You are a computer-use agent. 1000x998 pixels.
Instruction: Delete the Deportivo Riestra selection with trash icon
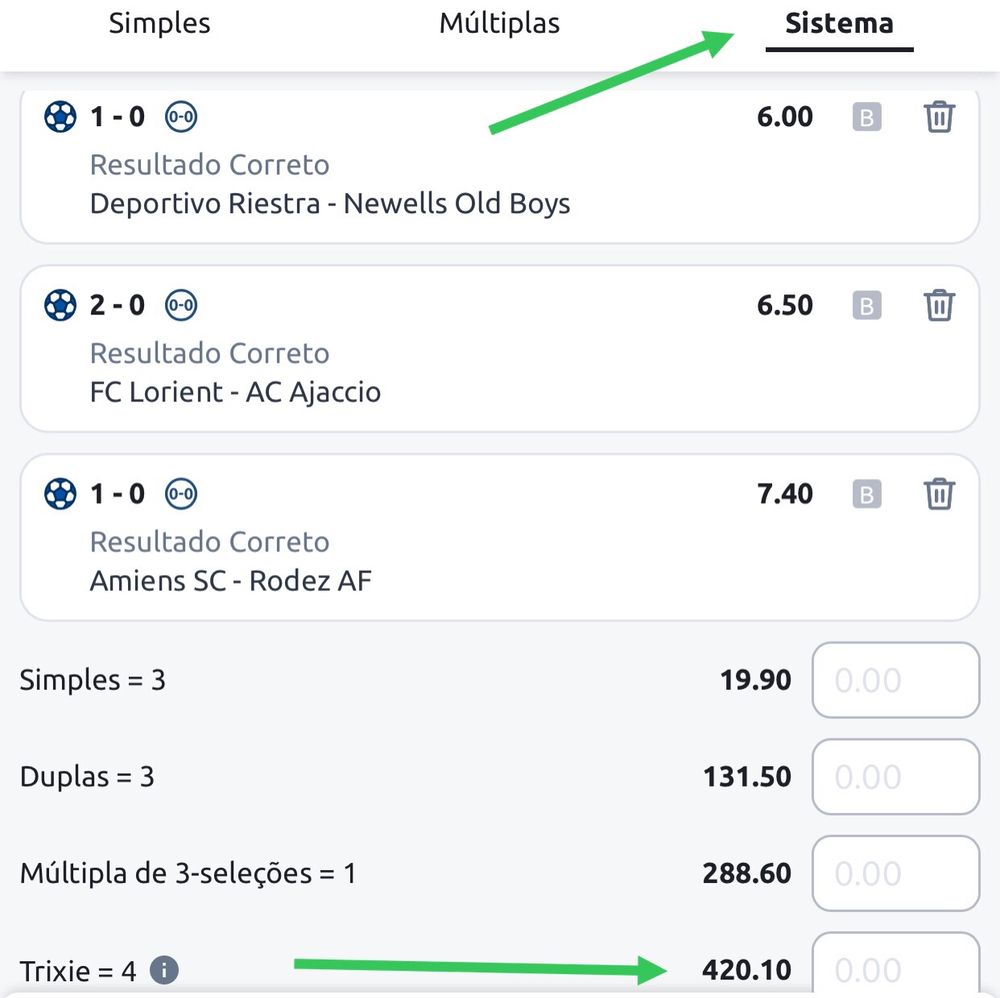(x=939, y=117)
